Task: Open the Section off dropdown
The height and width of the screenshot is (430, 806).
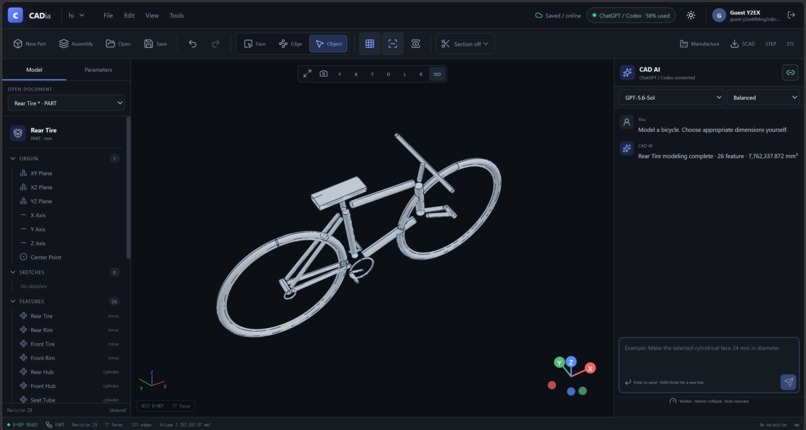Action: [465, 44]
